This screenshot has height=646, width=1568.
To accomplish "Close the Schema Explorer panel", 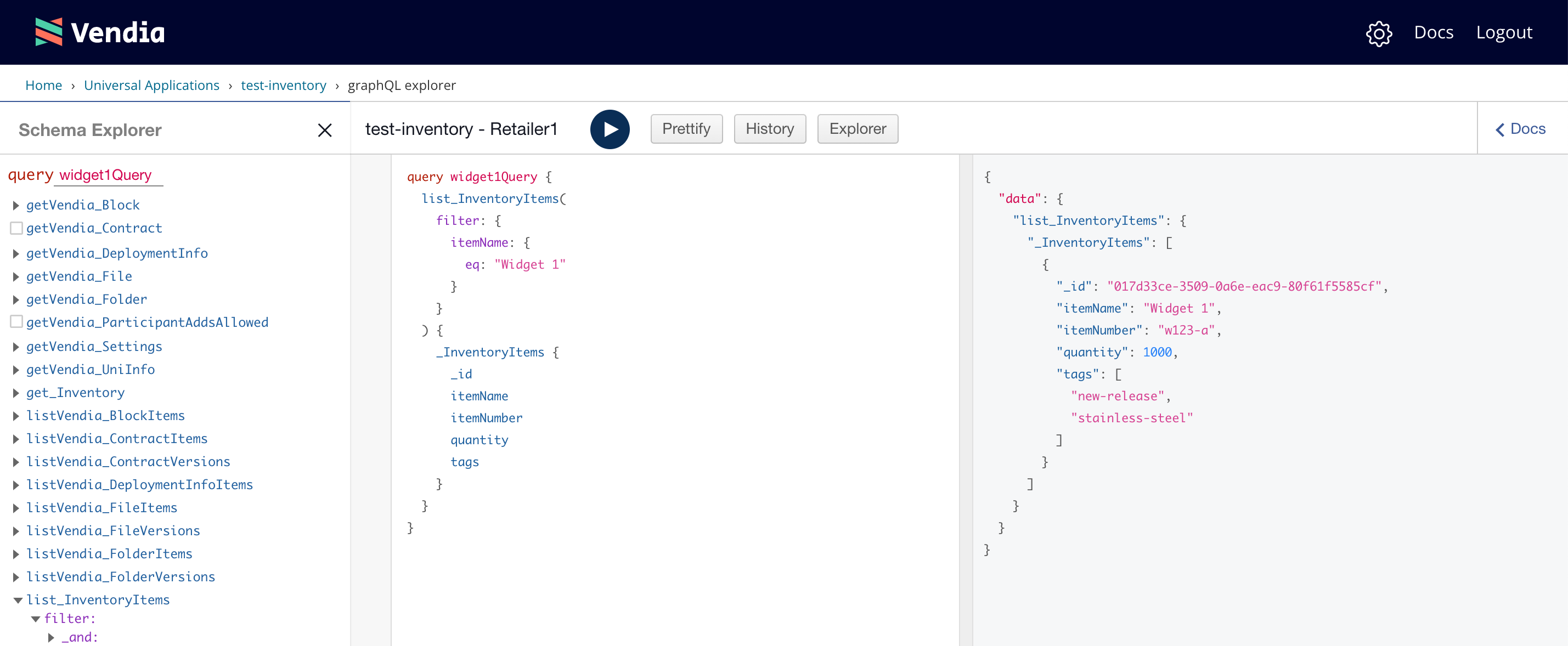I will pos(324,129).
